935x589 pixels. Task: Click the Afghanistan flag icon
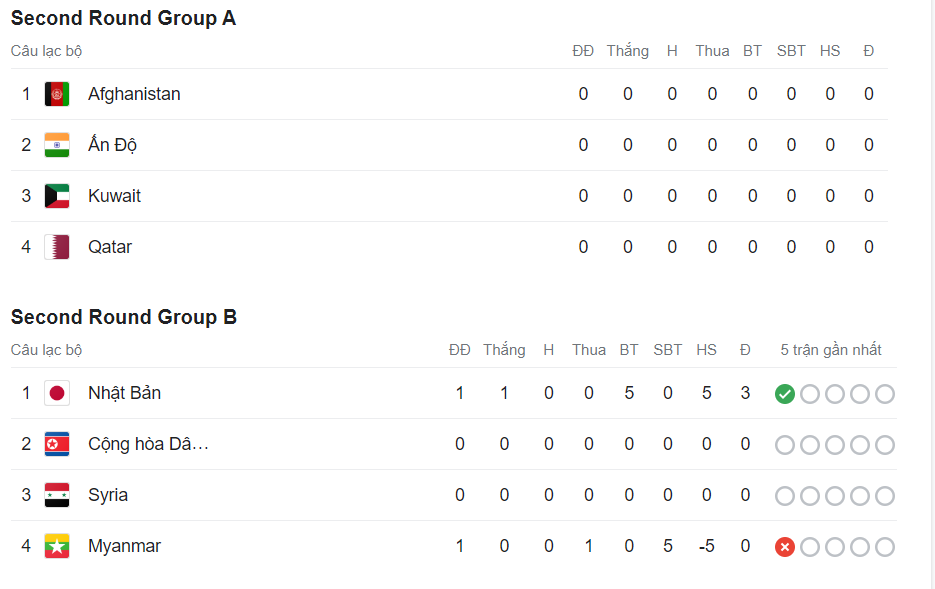click(57, 94)
